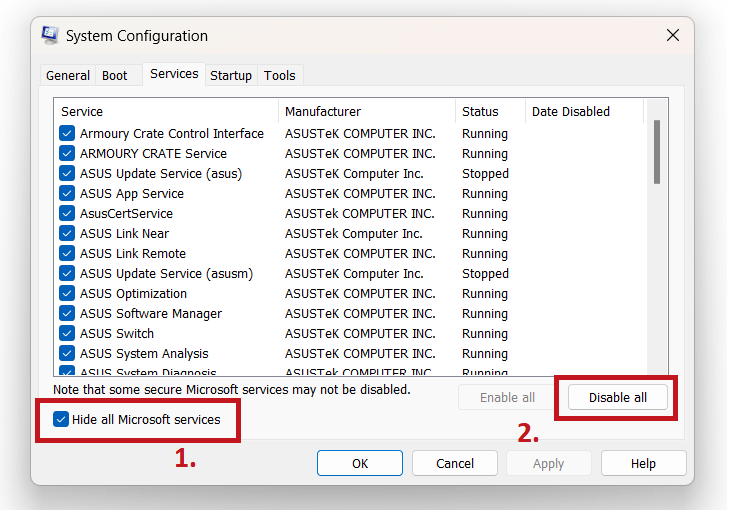The width and height of the screenshot is (730, 517).
Task: Go to the Startup tab
Action: coord(231,75)
